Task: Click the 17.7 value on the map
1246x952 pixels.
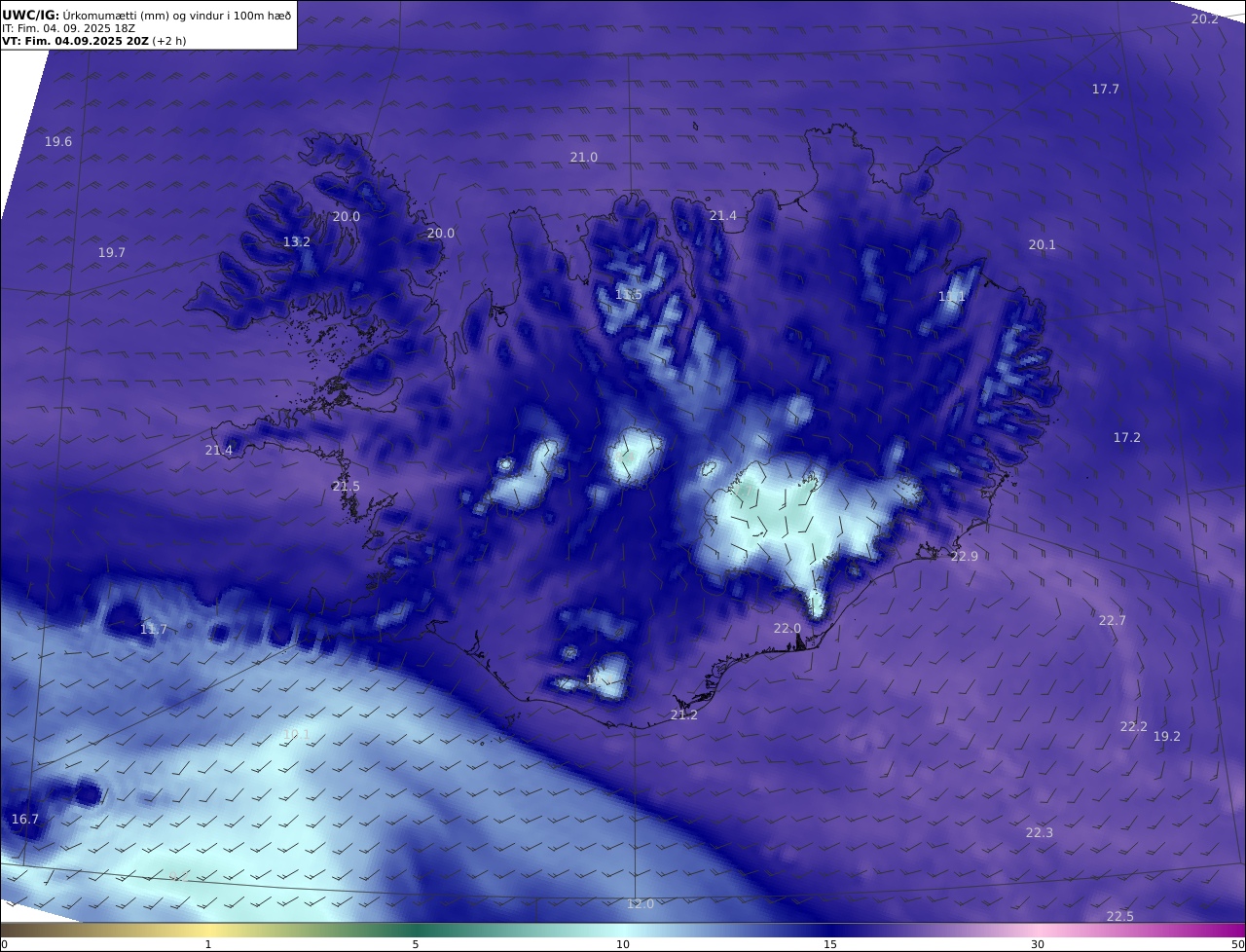Action: pos(1105,90)
